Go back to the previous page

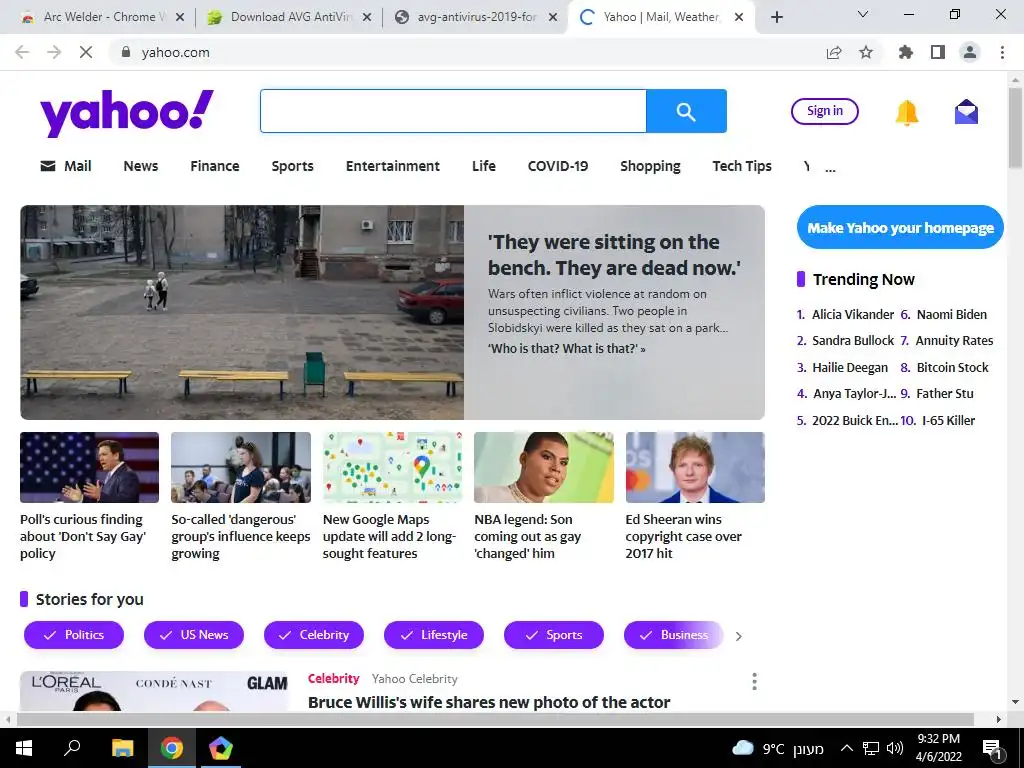[x=22, y=52]
